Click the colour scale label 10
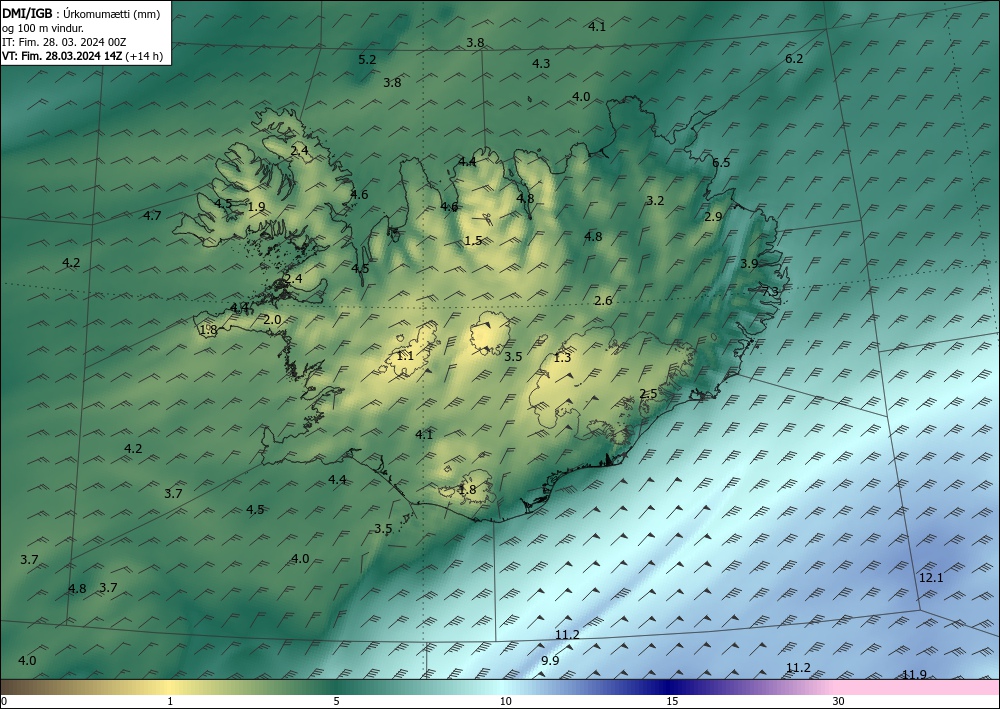Image resolution: width=1000 pixels, height=709 pixels. pyautogui.click(x=505, y=702)
